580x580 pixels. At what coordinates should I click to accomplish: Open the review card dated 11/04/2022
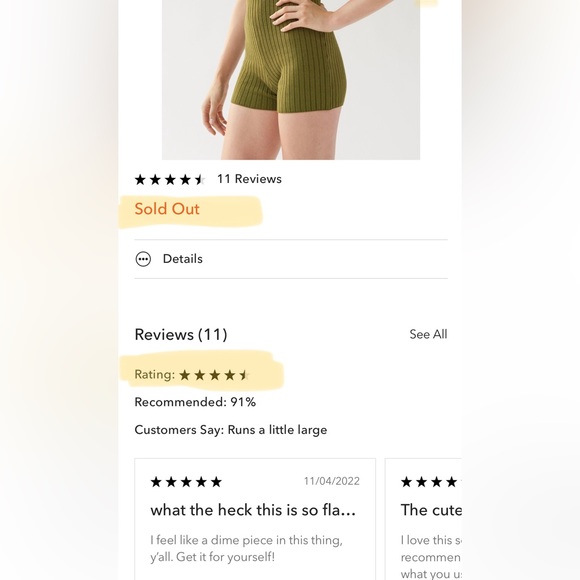pyautogui.click(x=255, y=519)
